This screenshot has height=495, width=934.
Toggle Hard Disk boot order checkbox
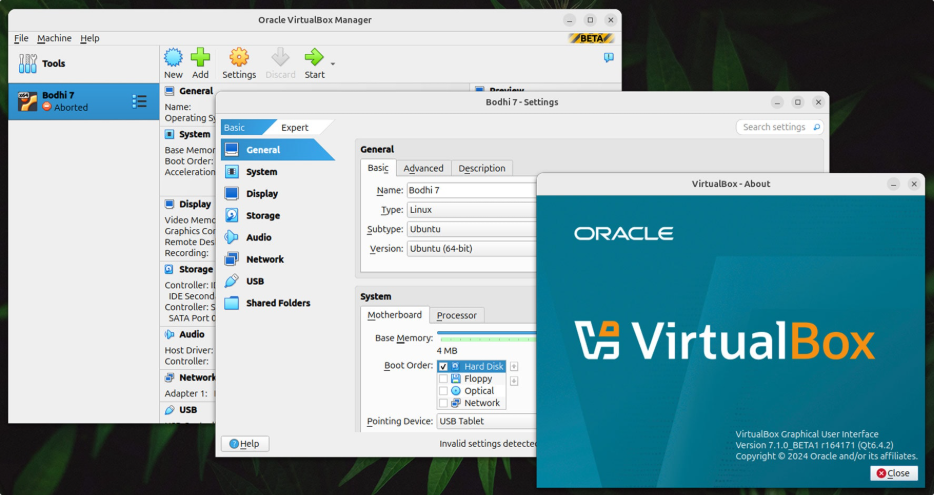(x=443, y=366)
